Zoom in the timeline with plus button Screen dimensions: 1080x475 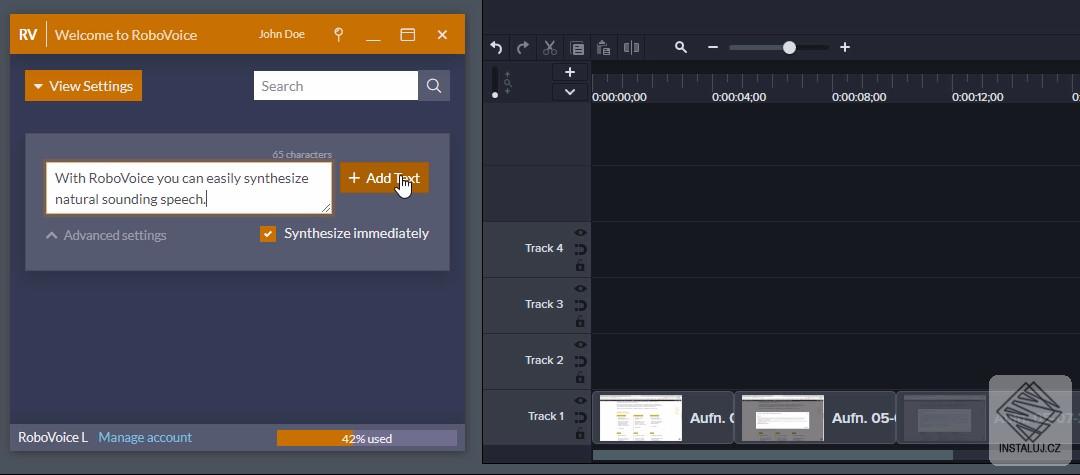[x=844, y=47]
